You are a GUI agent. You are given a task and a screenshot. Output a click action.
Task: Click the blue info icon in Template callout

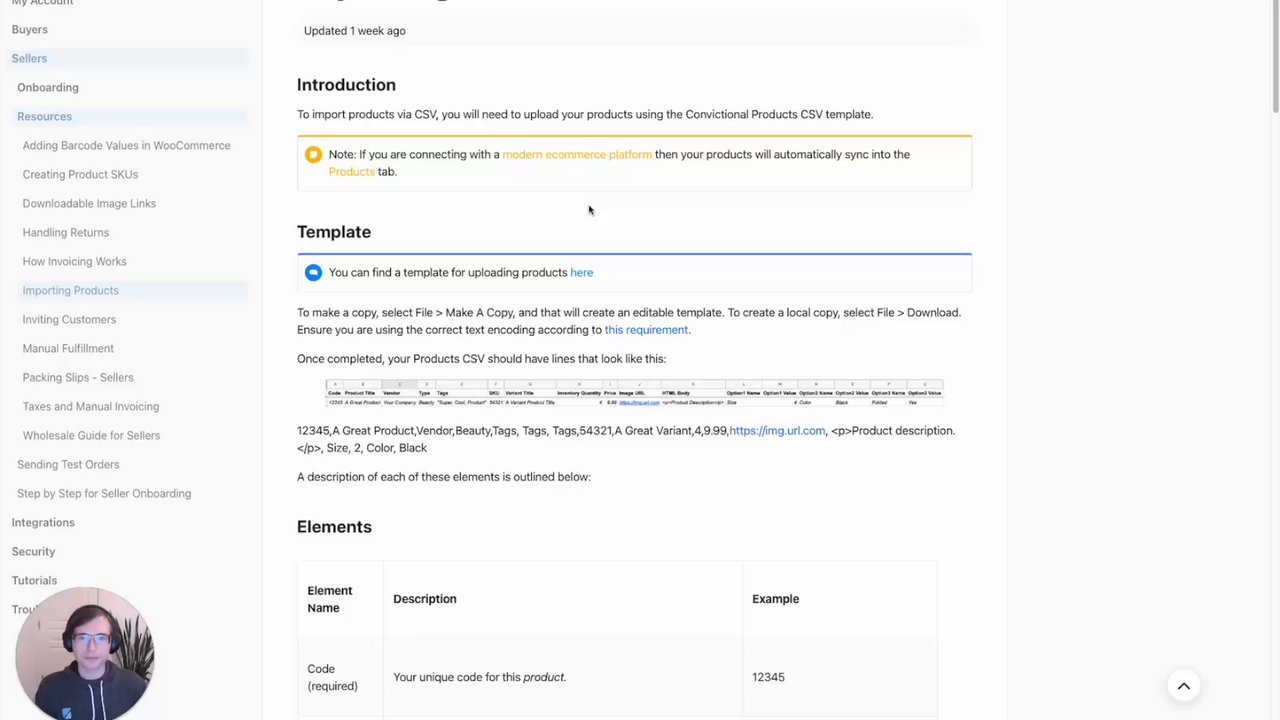tap(313, 272)
